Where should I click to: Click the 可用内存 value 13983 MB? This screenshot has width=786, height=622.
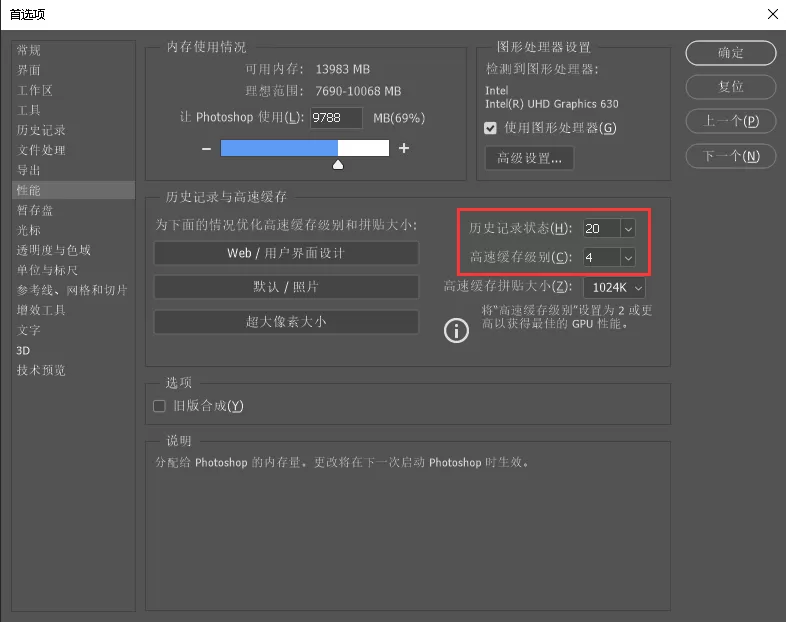point(342,69)
